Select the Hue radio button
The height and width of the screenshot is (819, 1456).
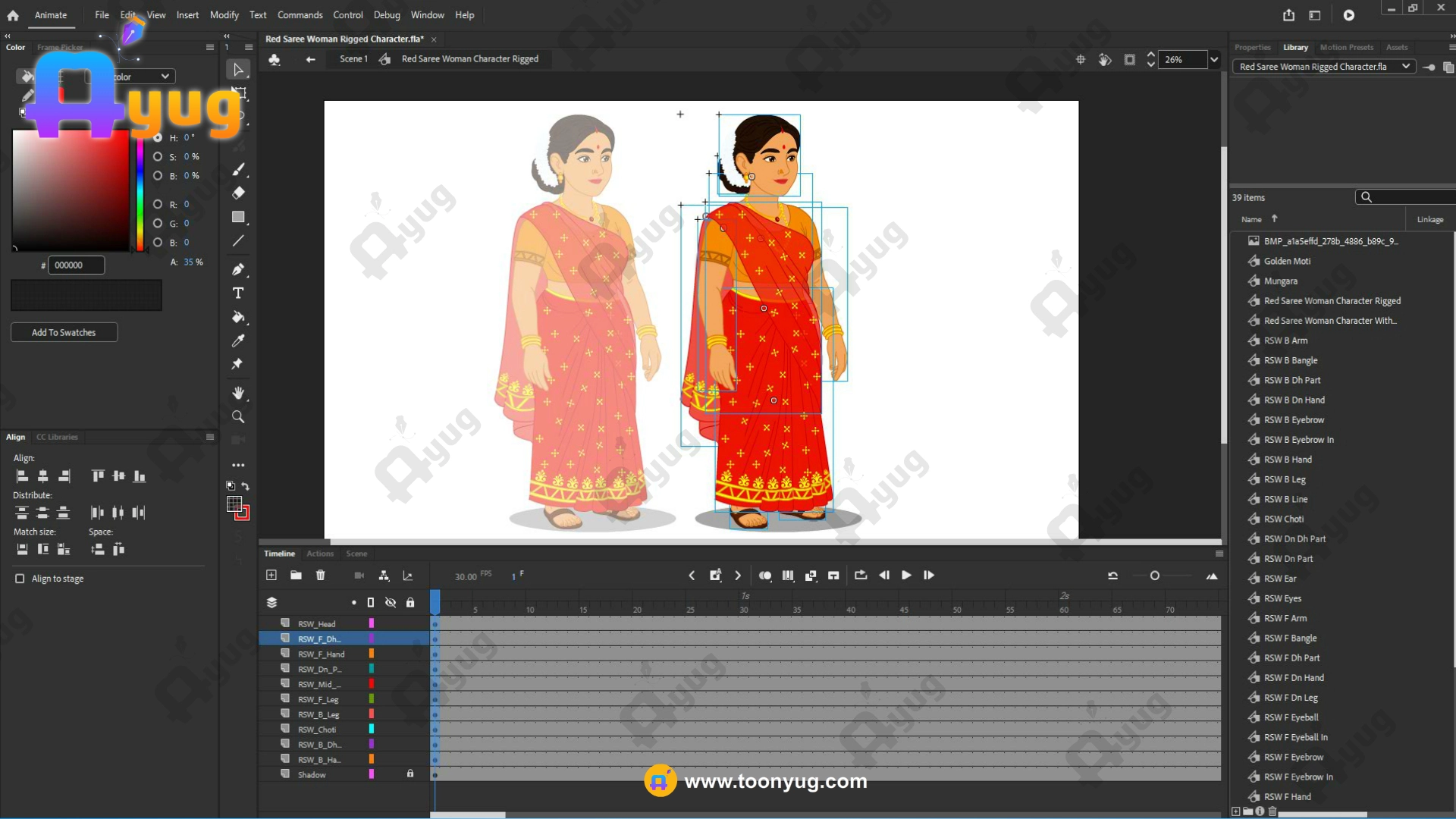158,137
